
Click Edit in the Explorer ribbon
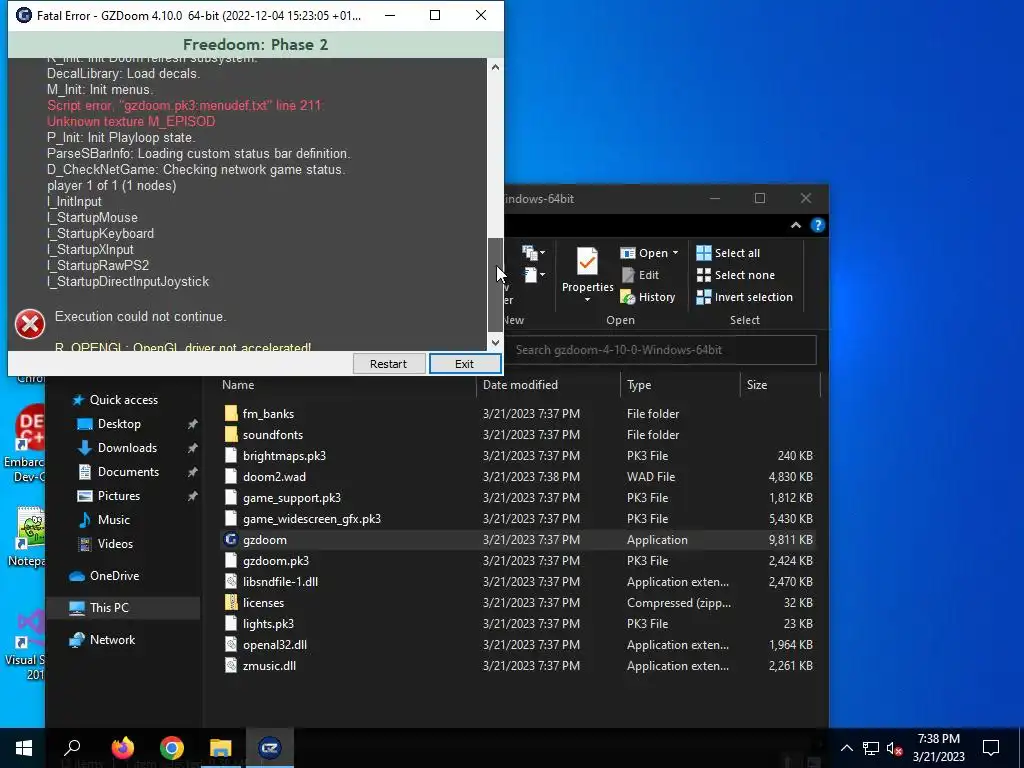click(640, 275)
